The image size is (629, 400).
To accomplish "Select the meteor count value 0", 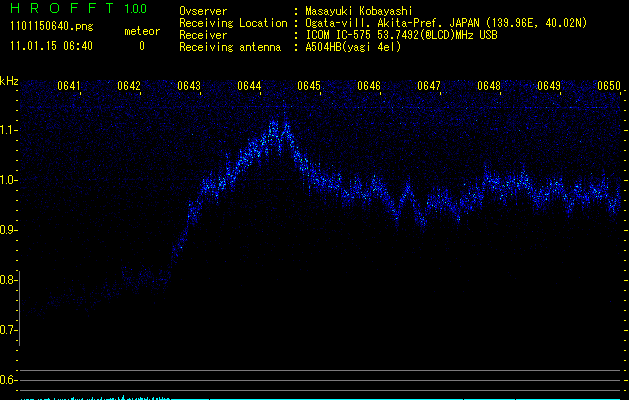I will [141, 46].
